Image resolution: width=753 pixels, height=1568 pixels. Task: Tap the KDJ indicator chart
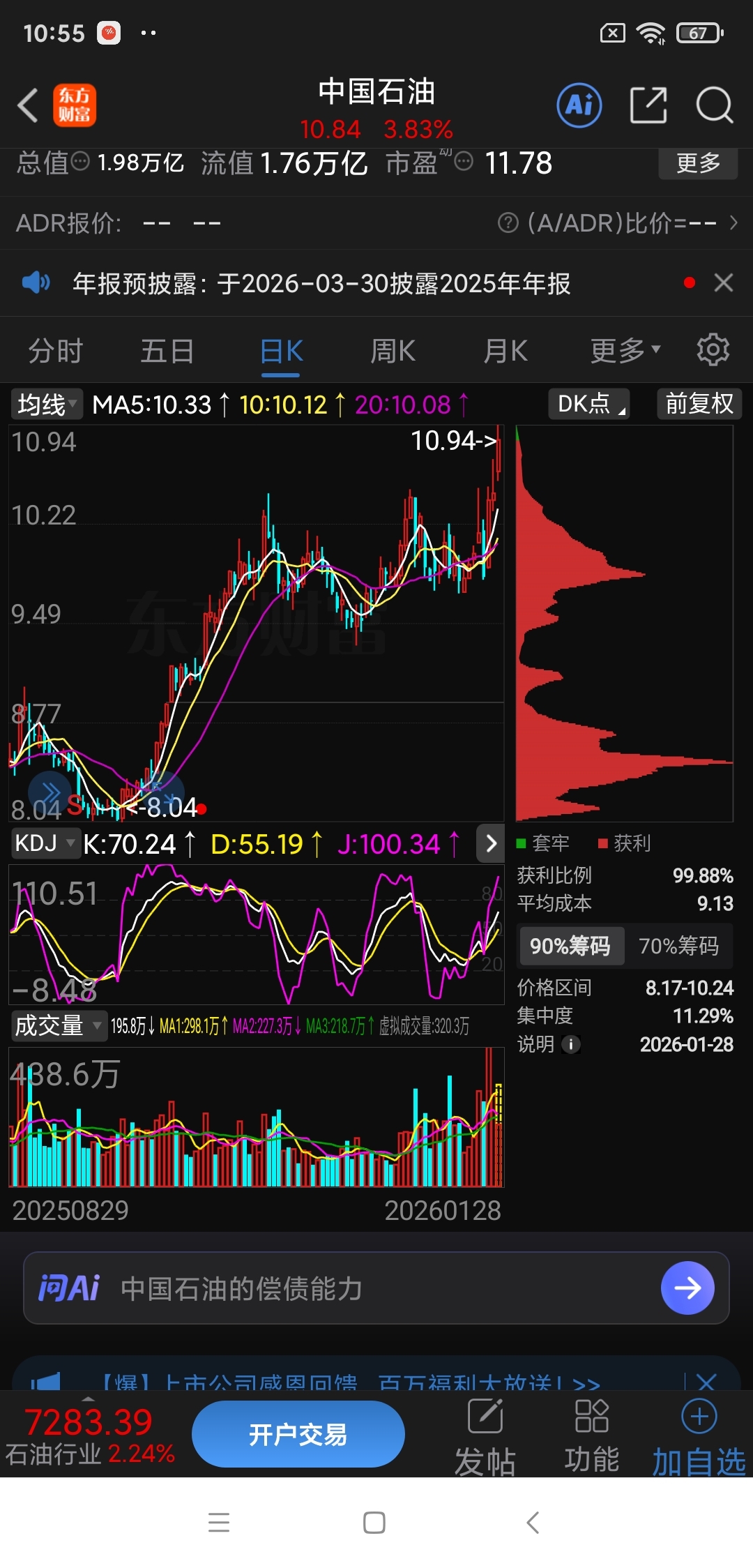[256, 934]
